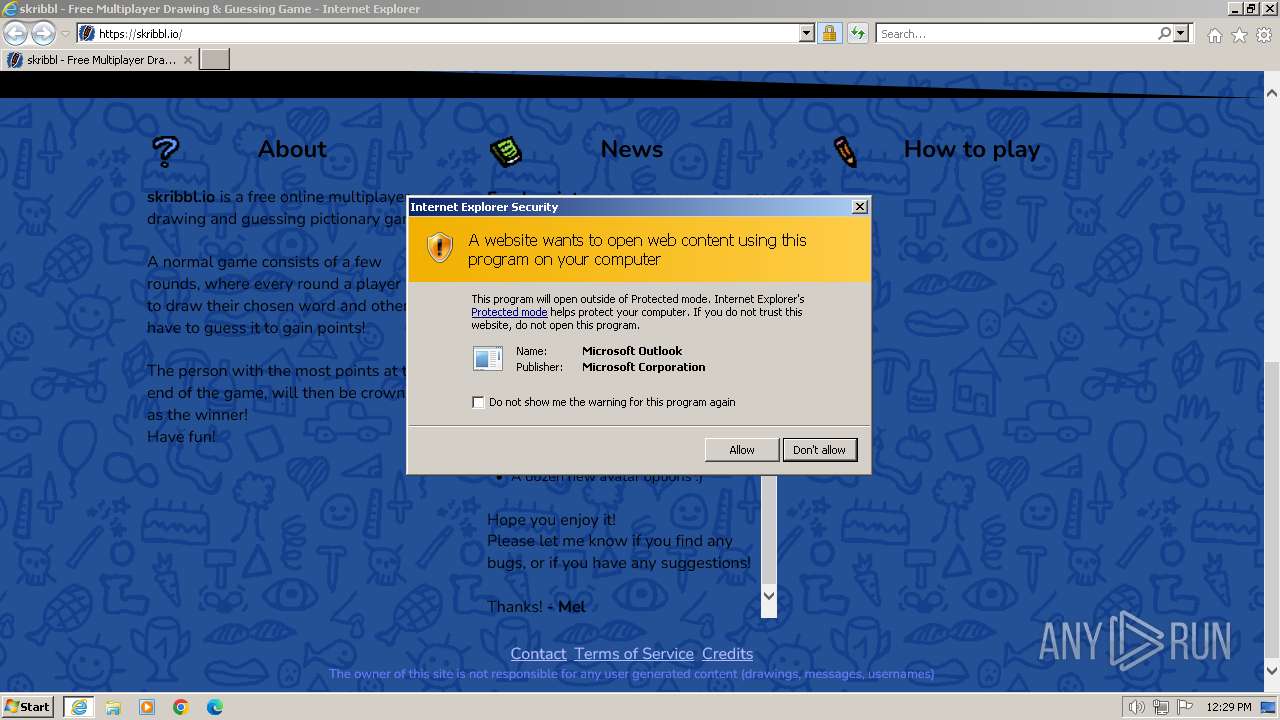Click inside the Search box

1015,33
